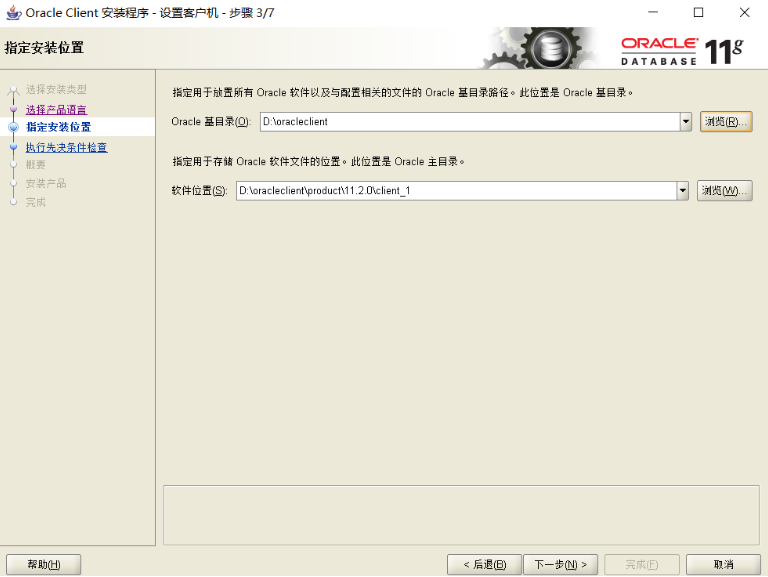This screenshot has height=577, width=768.
Task: Open help with the 帮助(H) button
Action: (x=44, y=565)
